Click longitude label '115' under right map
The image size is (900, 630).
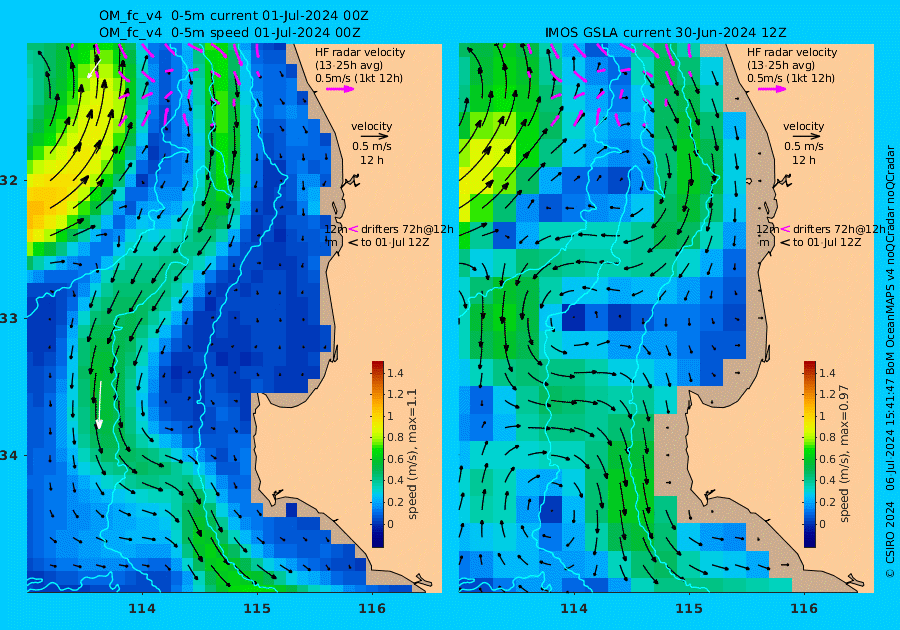coord(689,609)
